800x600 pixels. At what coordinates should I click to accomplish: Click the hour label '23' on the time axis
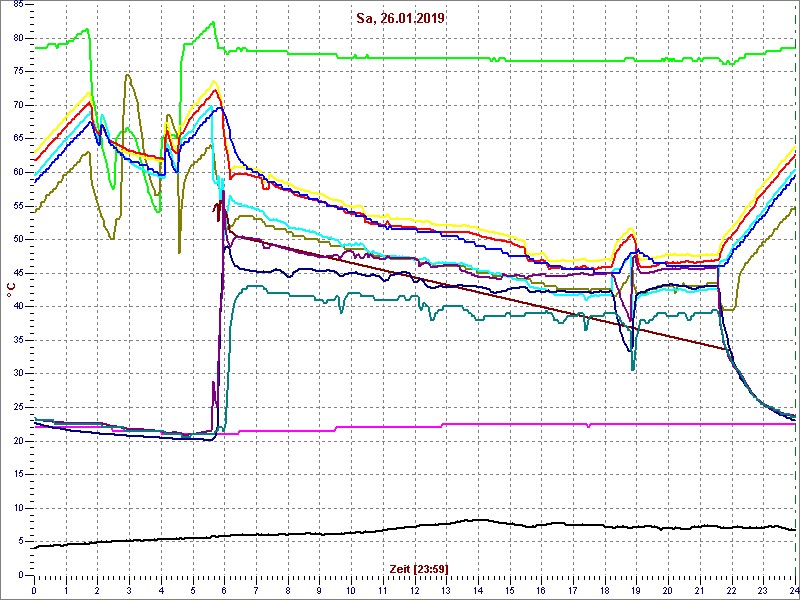(x=763, y=590)
